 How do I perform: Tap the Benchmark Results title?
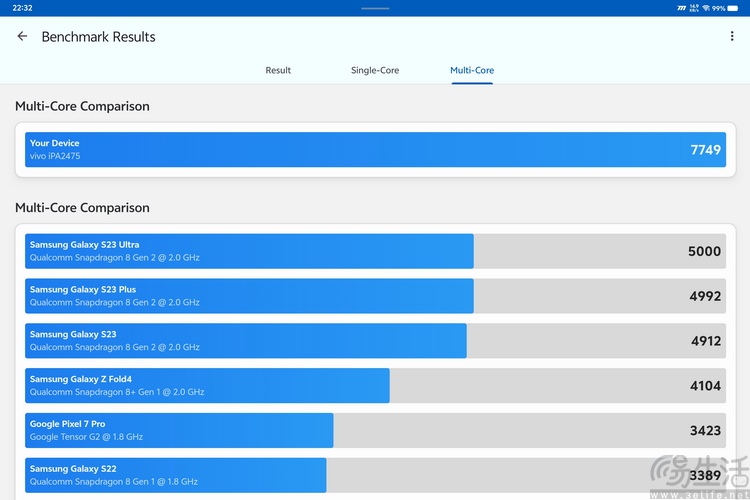point(99,37)
